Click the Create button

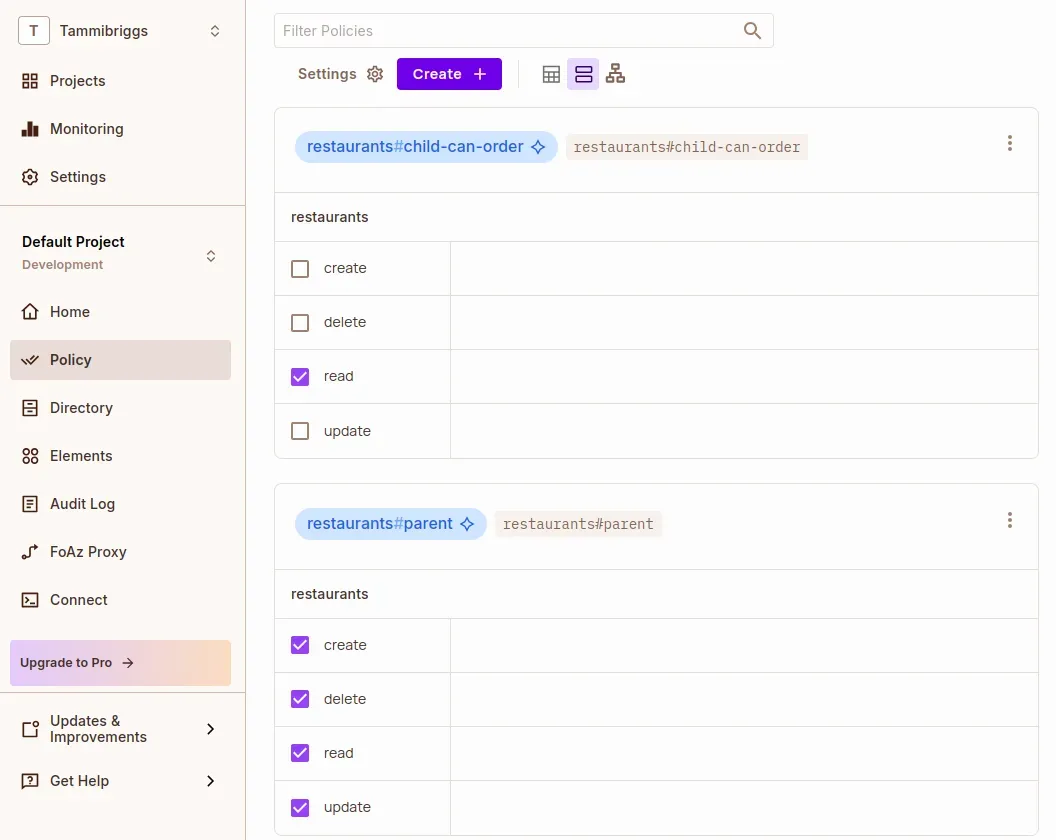coord(449,74)
